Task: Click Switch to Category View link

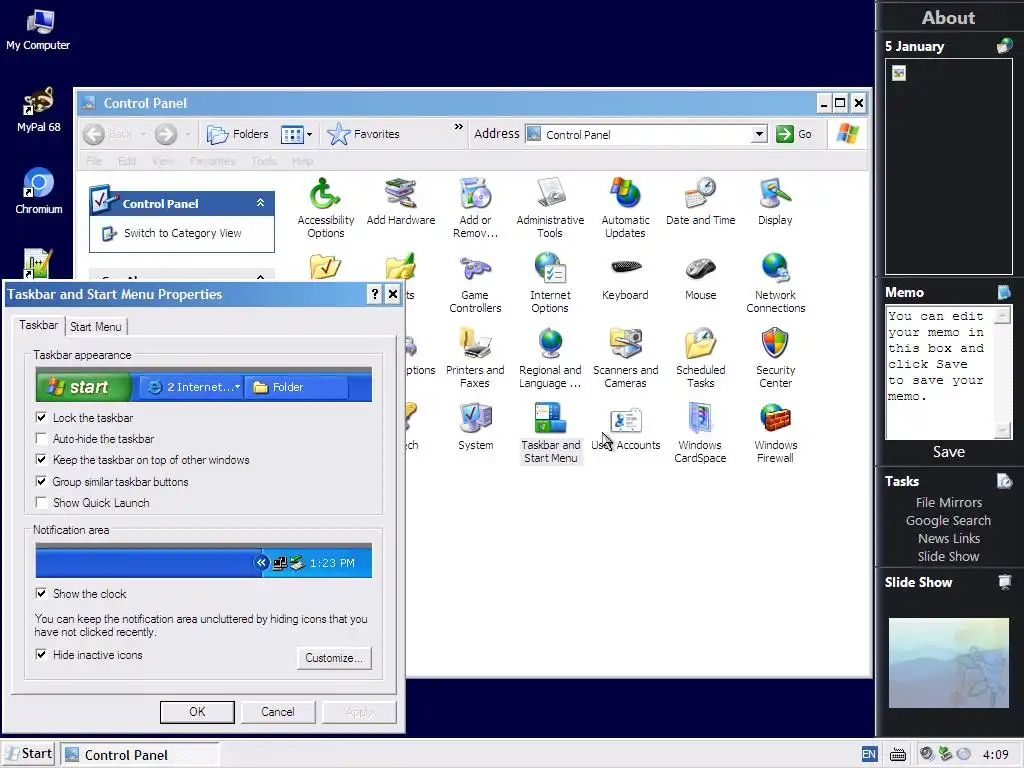Action: coord(182,233)
